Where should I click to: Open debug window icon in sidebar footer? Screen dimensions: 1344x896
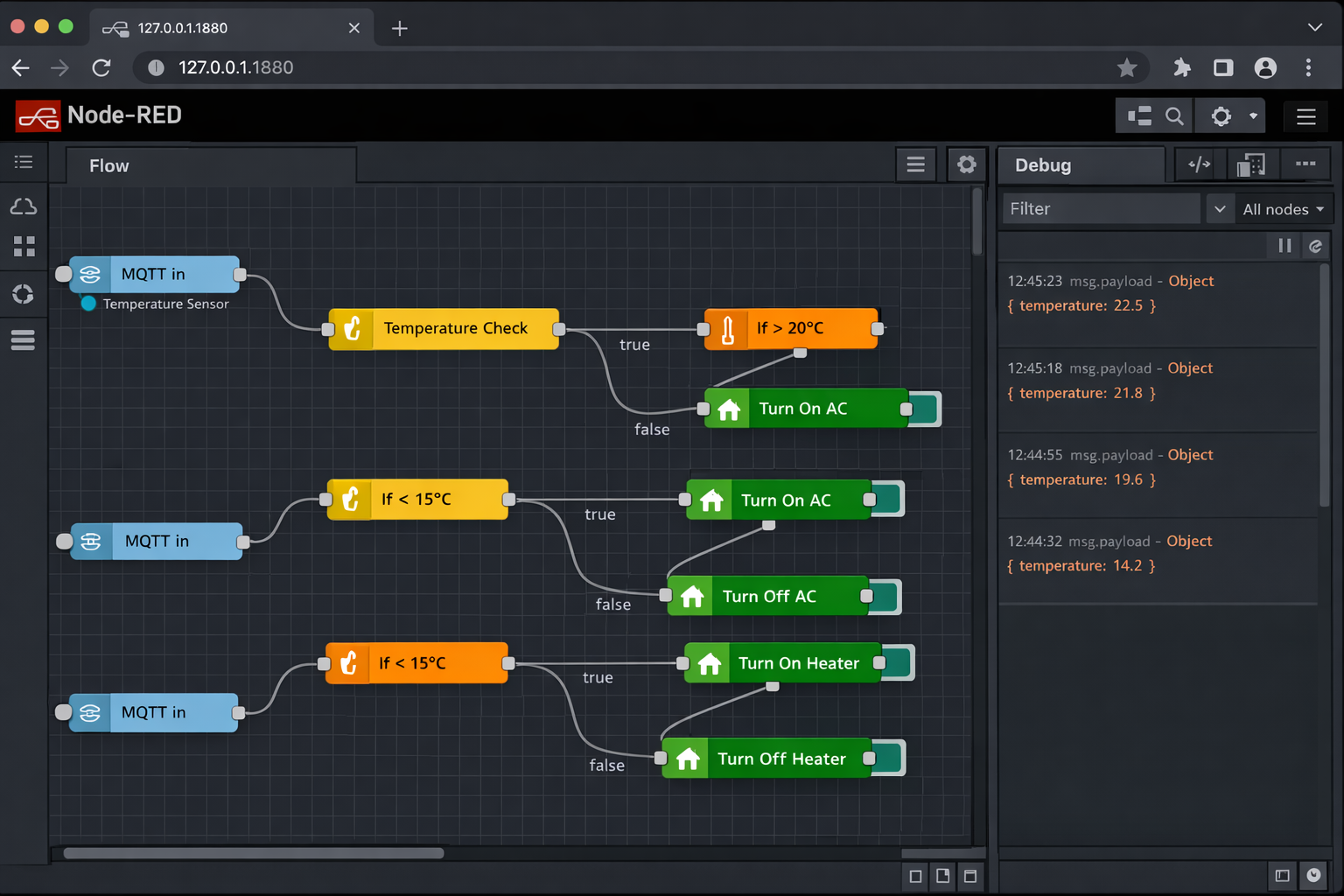1282,875
